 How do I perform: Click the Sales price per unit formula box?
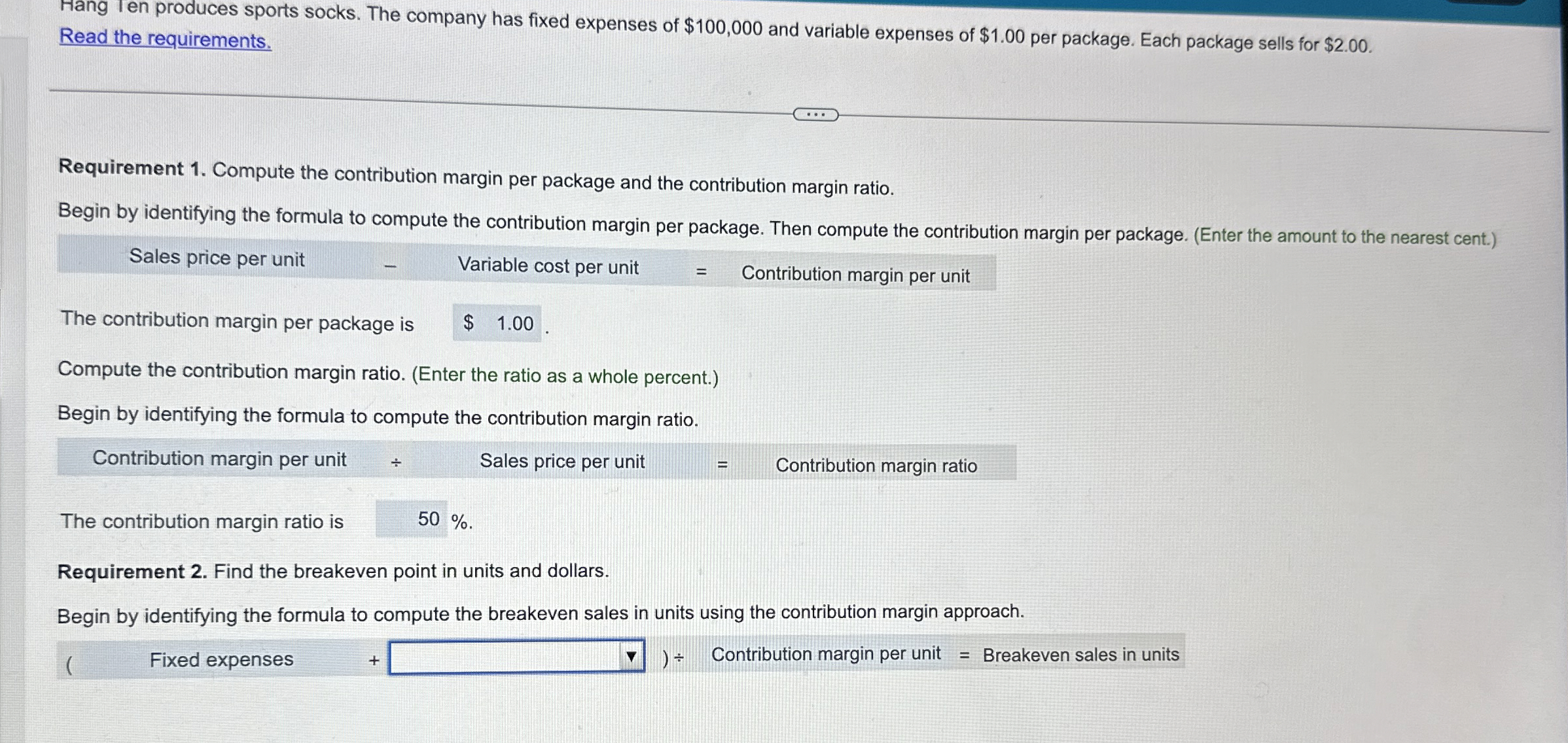coord(217,258)
